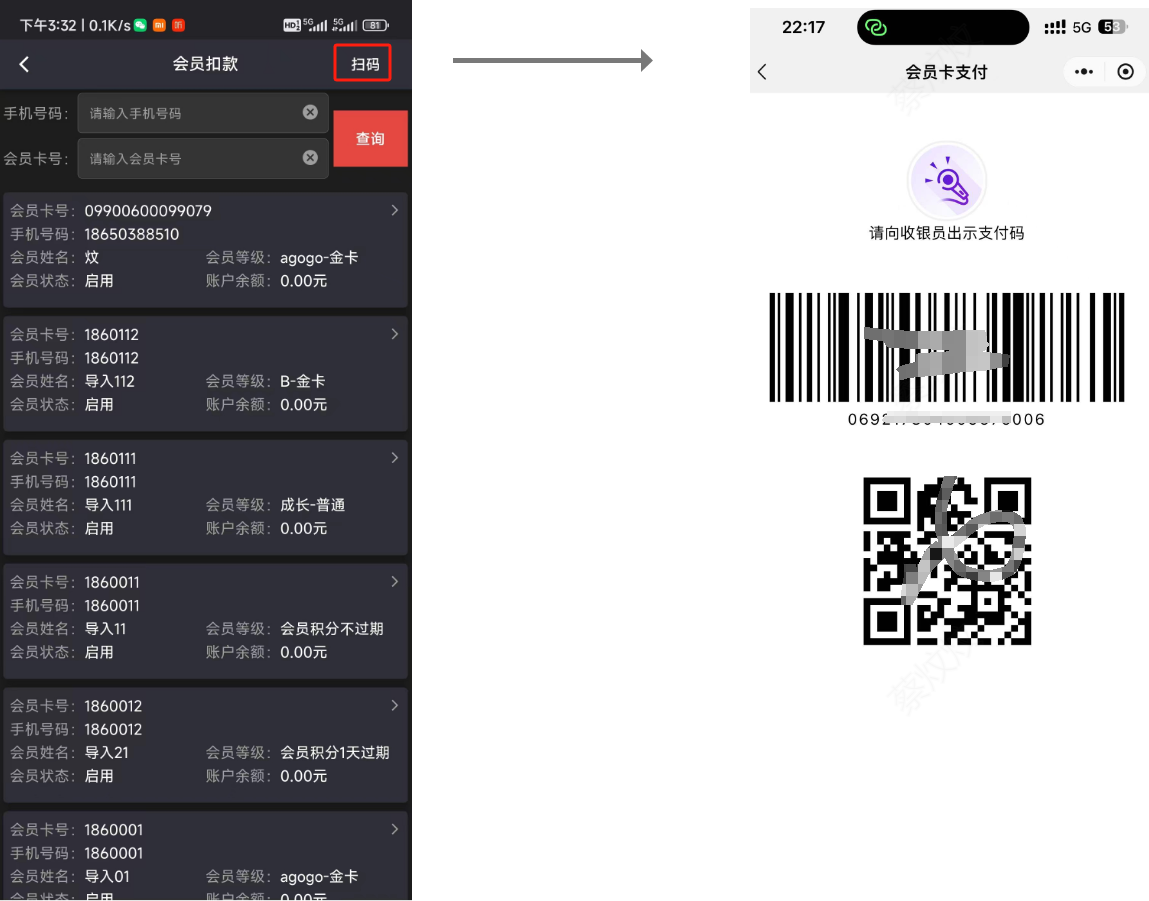This screenshot has width=1149, height=901.
Task: Tap the red 查询 search button
Action: [x=370, y=138]
